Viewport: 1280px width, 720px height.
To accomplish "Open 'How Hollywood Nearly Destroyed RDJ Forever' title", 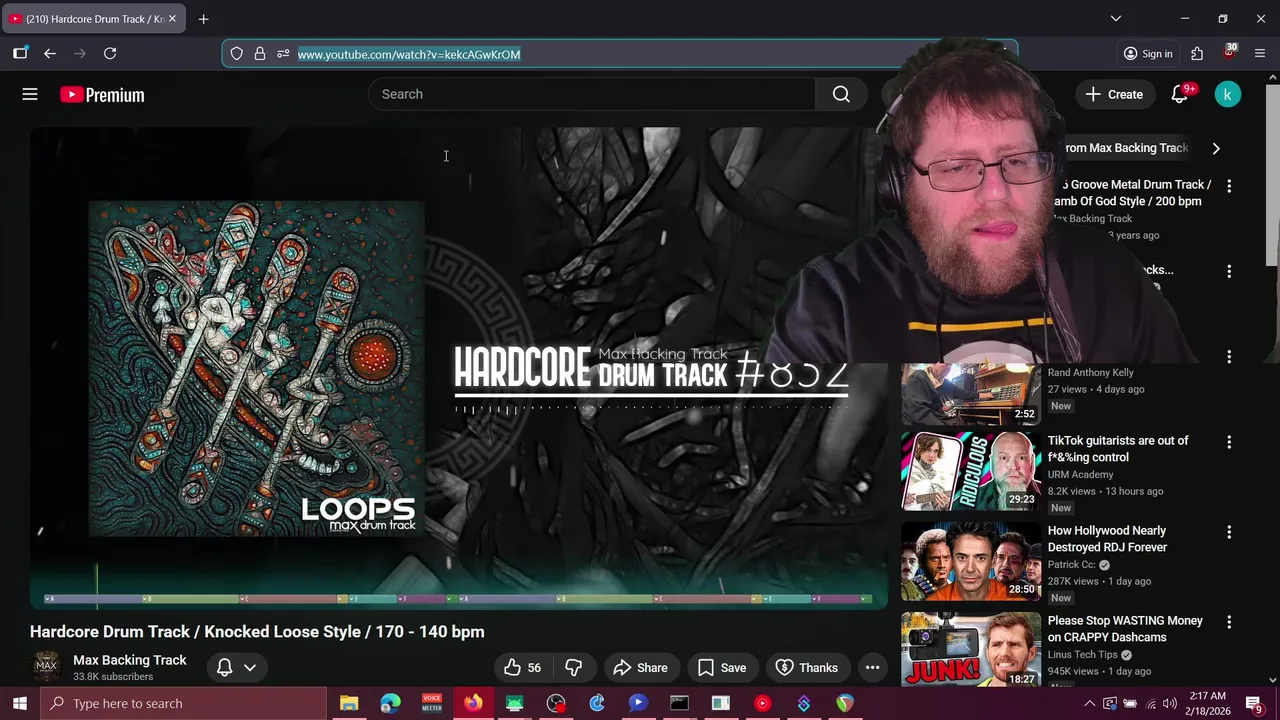I will pyautogui.click(x=1107, y=539).
